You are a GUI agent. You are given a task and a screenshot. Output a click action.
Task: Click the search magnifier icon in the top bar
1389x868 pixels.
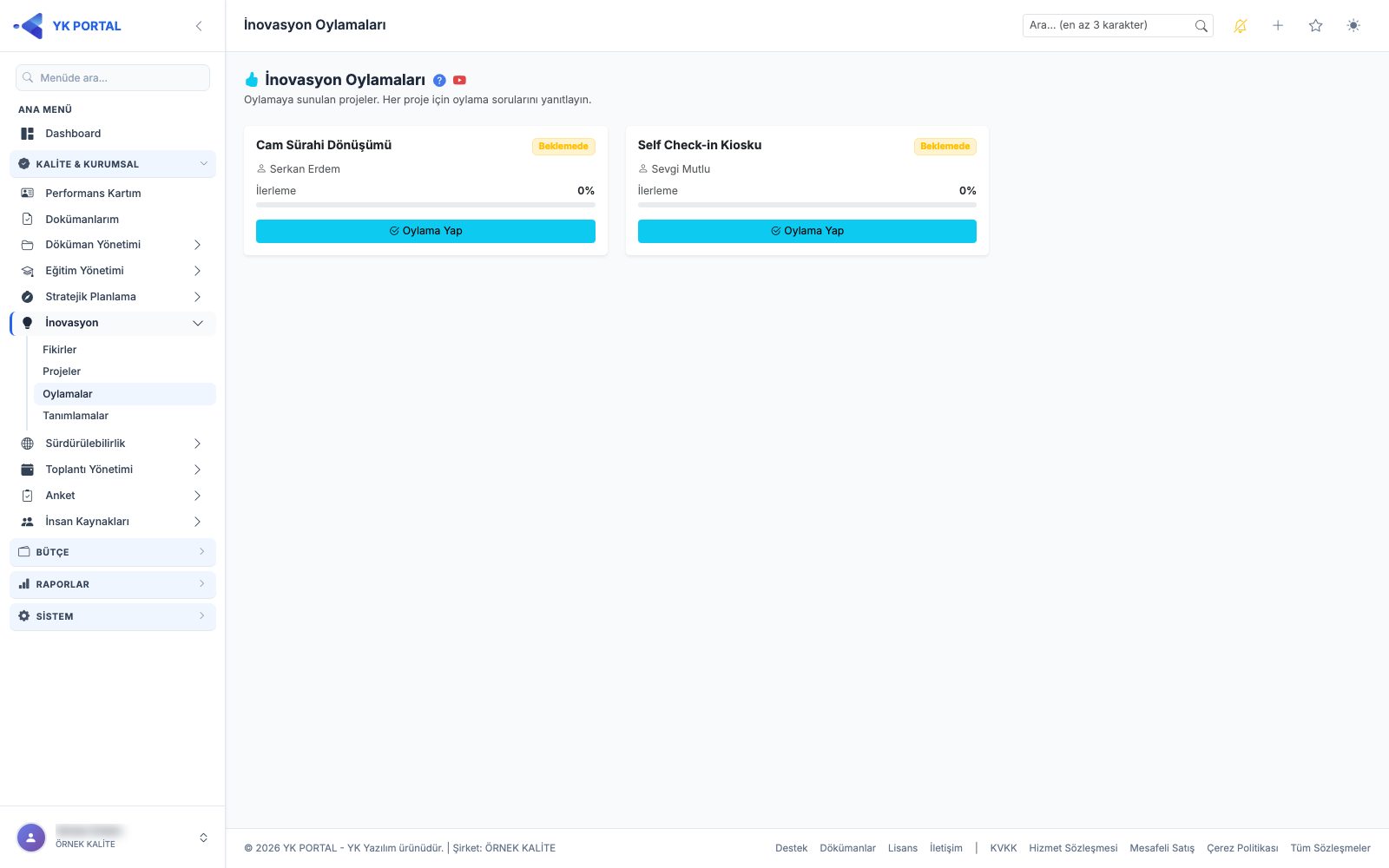1201,26
